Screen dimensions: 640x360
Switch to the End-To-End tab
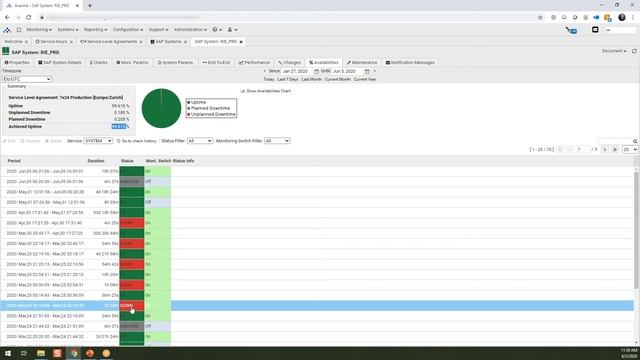(216, 63)
